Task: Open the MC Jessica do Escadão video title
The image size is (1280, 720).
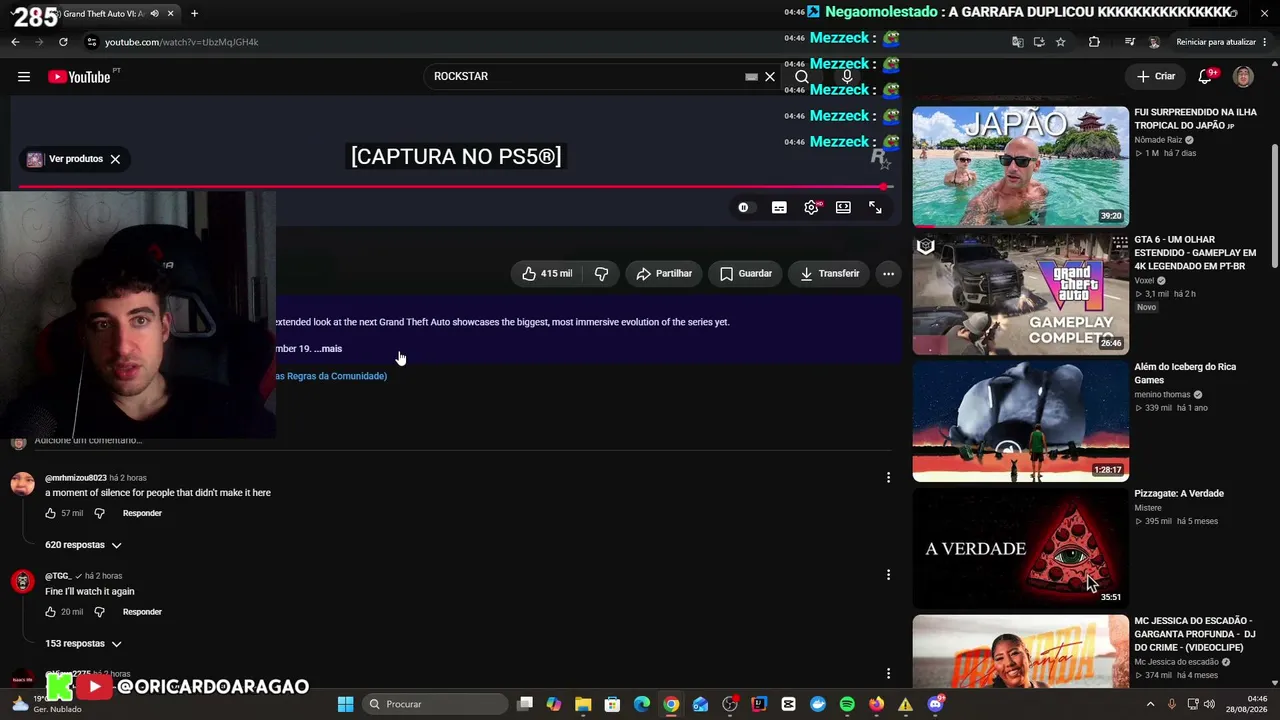Action: point(1195,634)
